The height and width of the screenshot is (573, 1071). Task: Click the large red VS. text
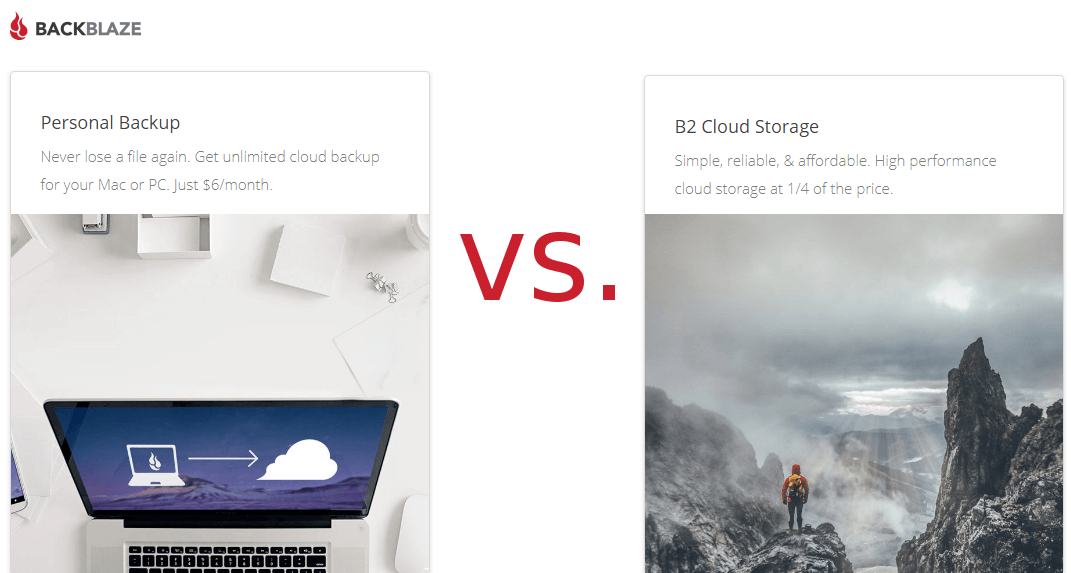click(x=539, y=267)
